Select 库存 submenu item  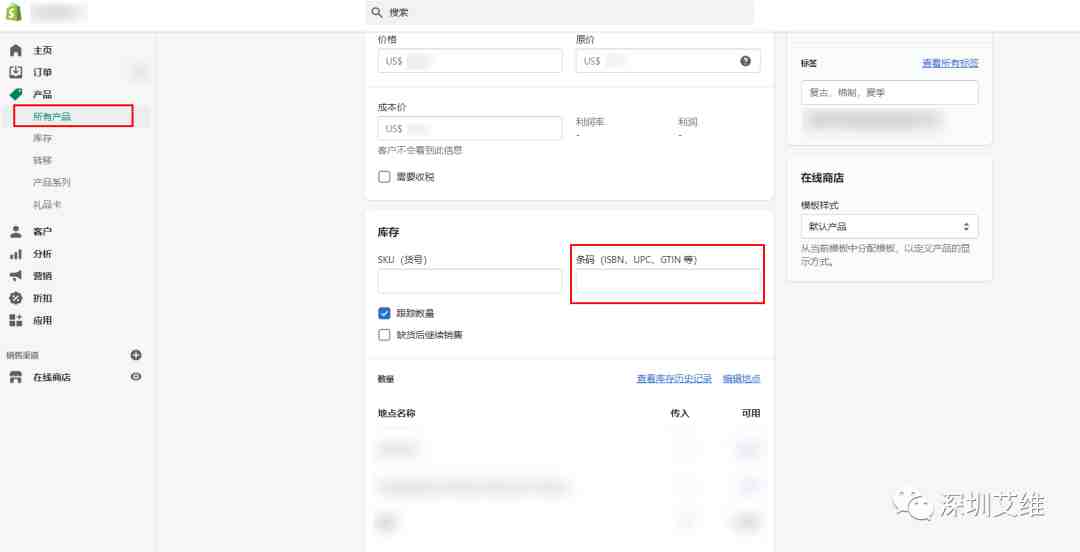coord(43,139)
